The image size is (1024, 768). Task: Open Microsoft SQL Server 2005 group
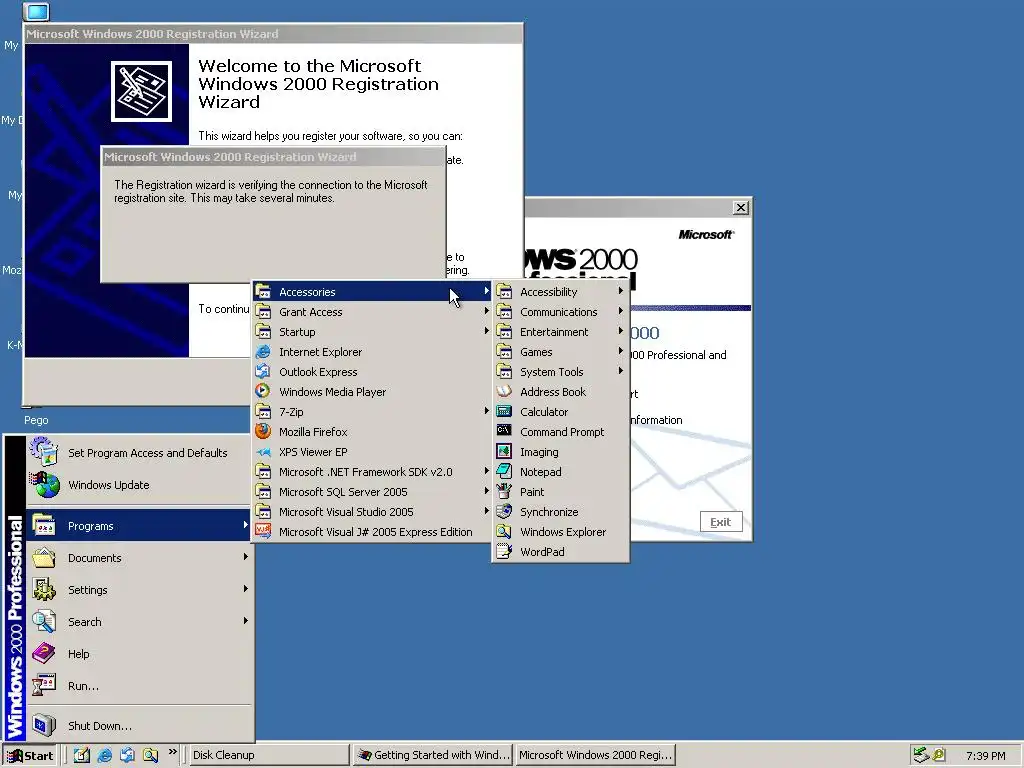372,492
